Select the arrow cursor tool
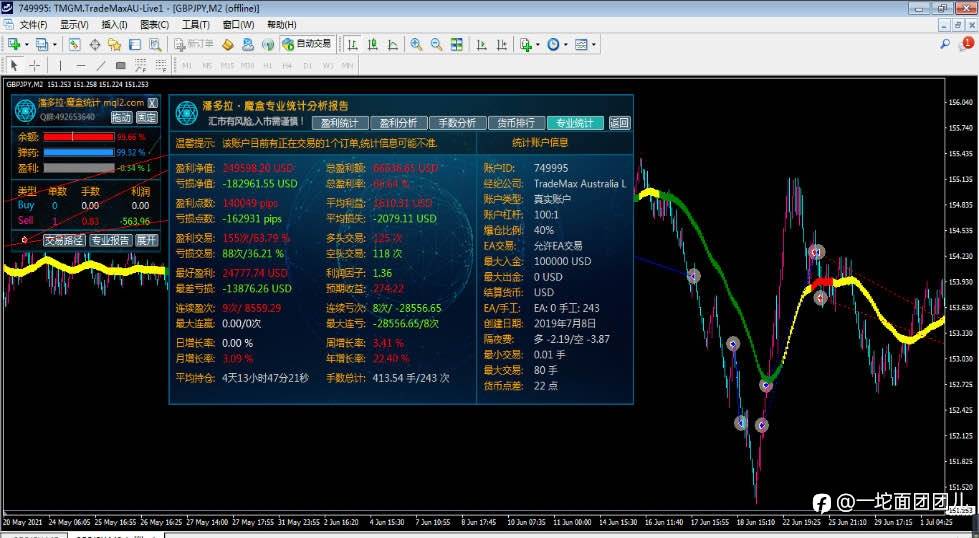Screen dimensions: 979x538 [14, 65]
